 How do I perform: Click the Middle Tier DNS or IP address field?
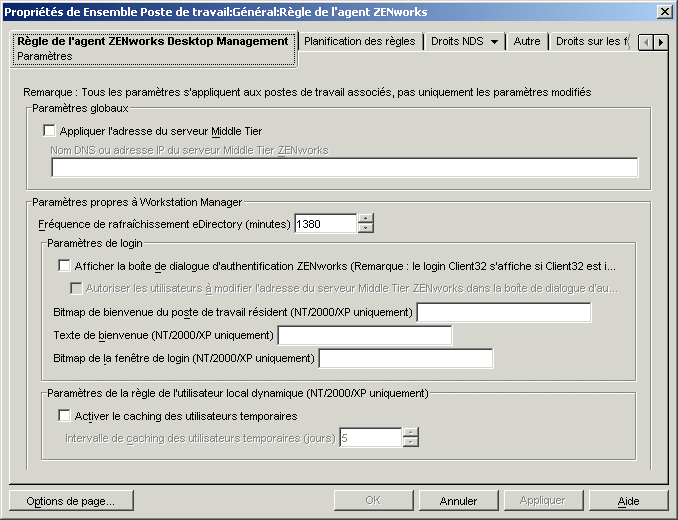coord(345,168)
